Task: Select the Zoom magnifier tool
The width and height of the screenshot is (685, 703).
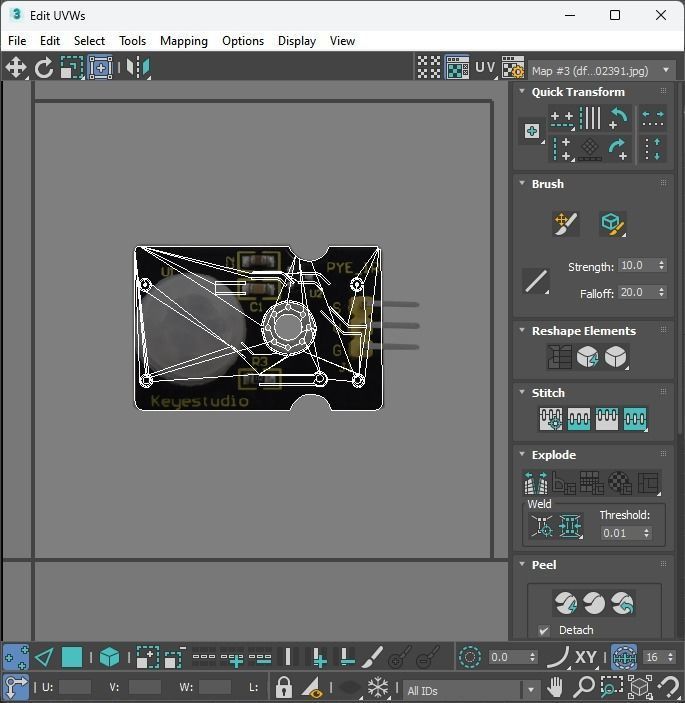Action: click(584, 686)
